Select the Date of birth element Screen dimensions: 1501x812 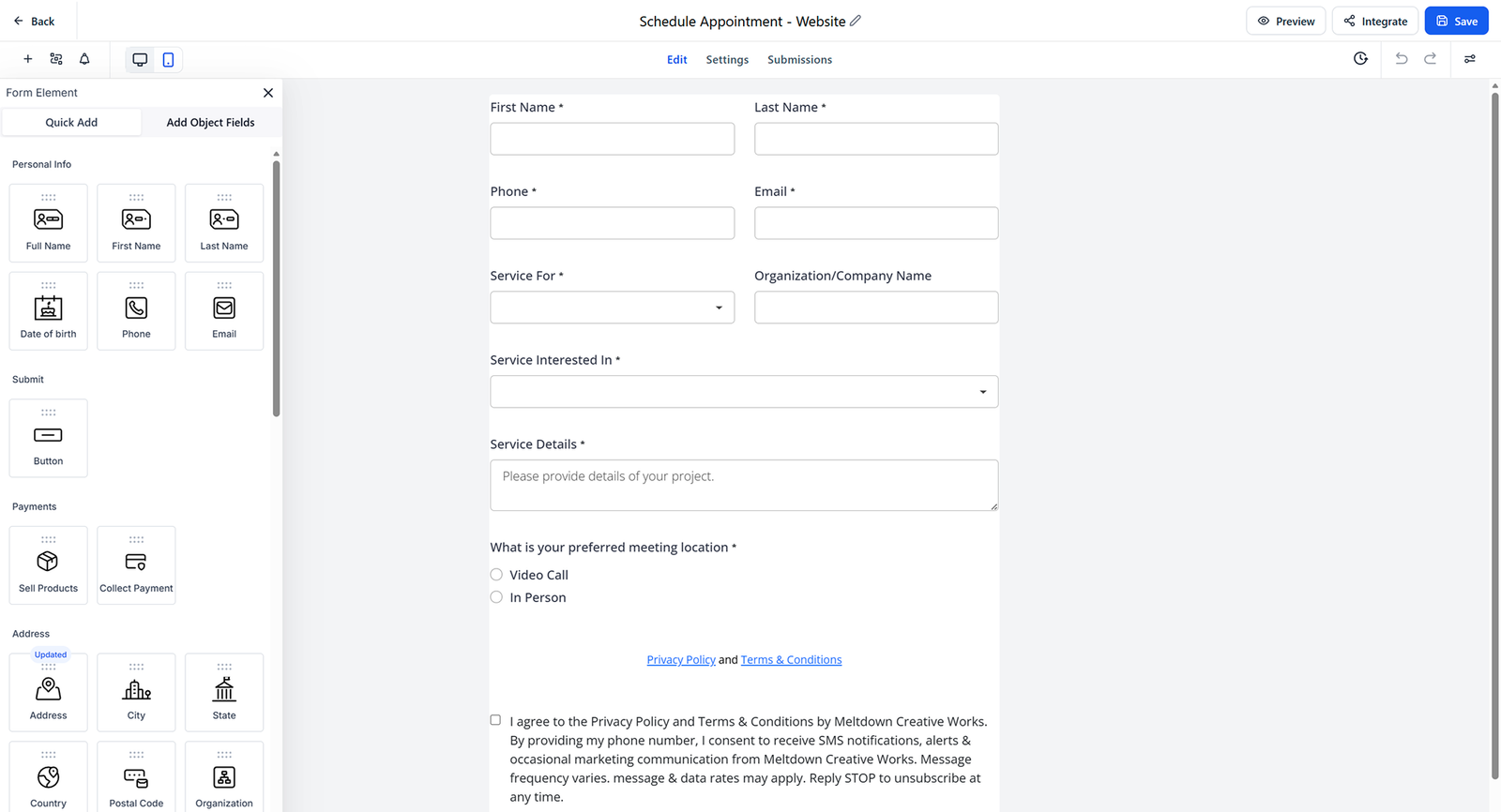point(49,311)
